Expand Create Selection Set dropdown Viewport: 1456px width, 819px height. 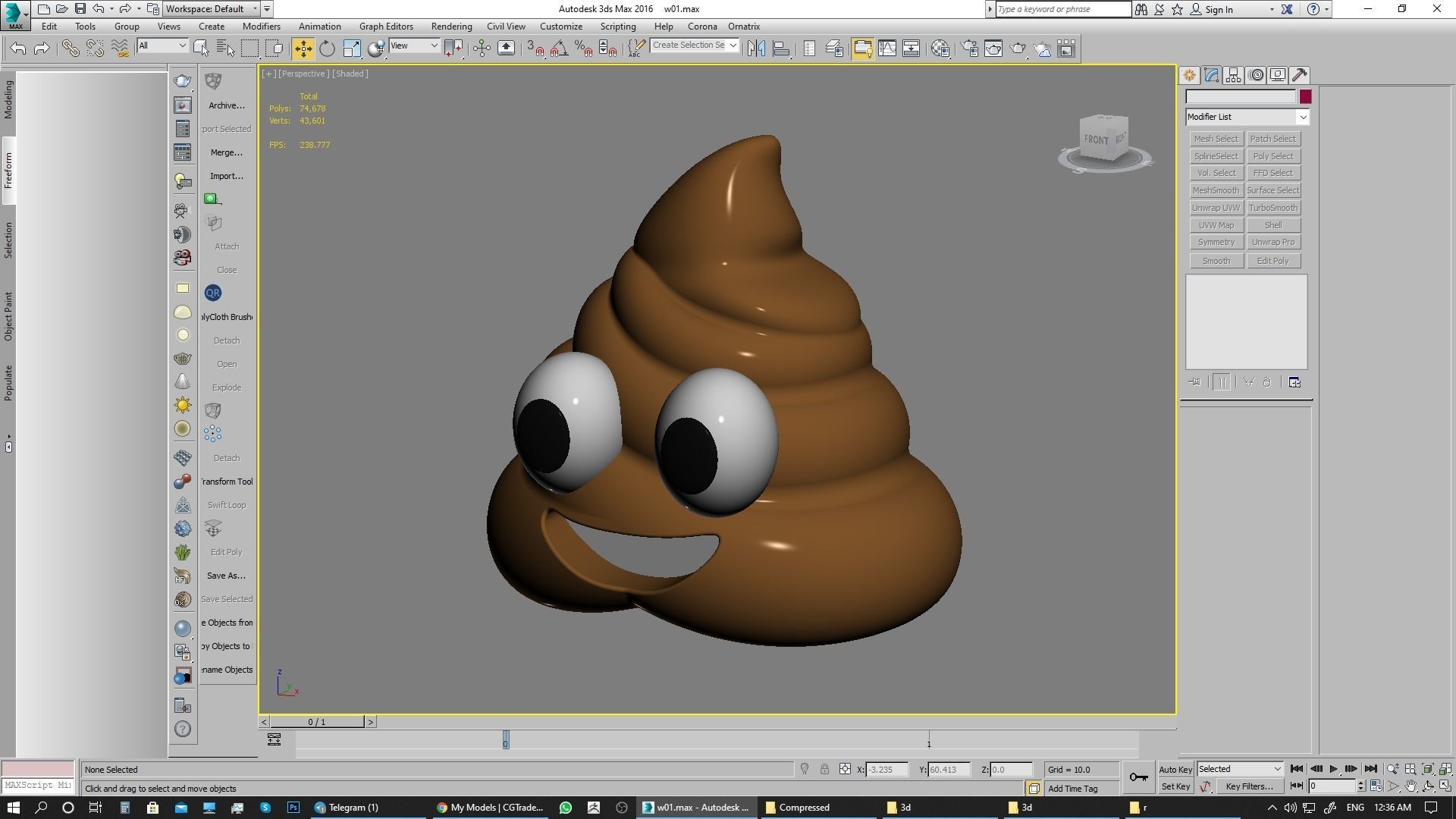pyautogui.click(x=733, y=45)
